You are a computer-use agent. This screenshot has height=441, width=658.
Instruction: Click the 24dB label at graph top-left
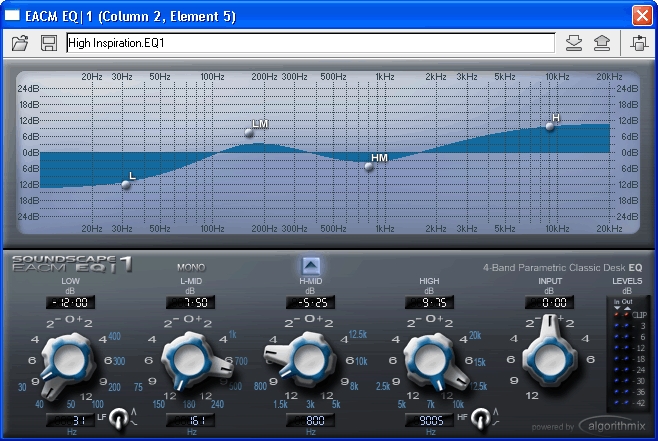point(28,89)
